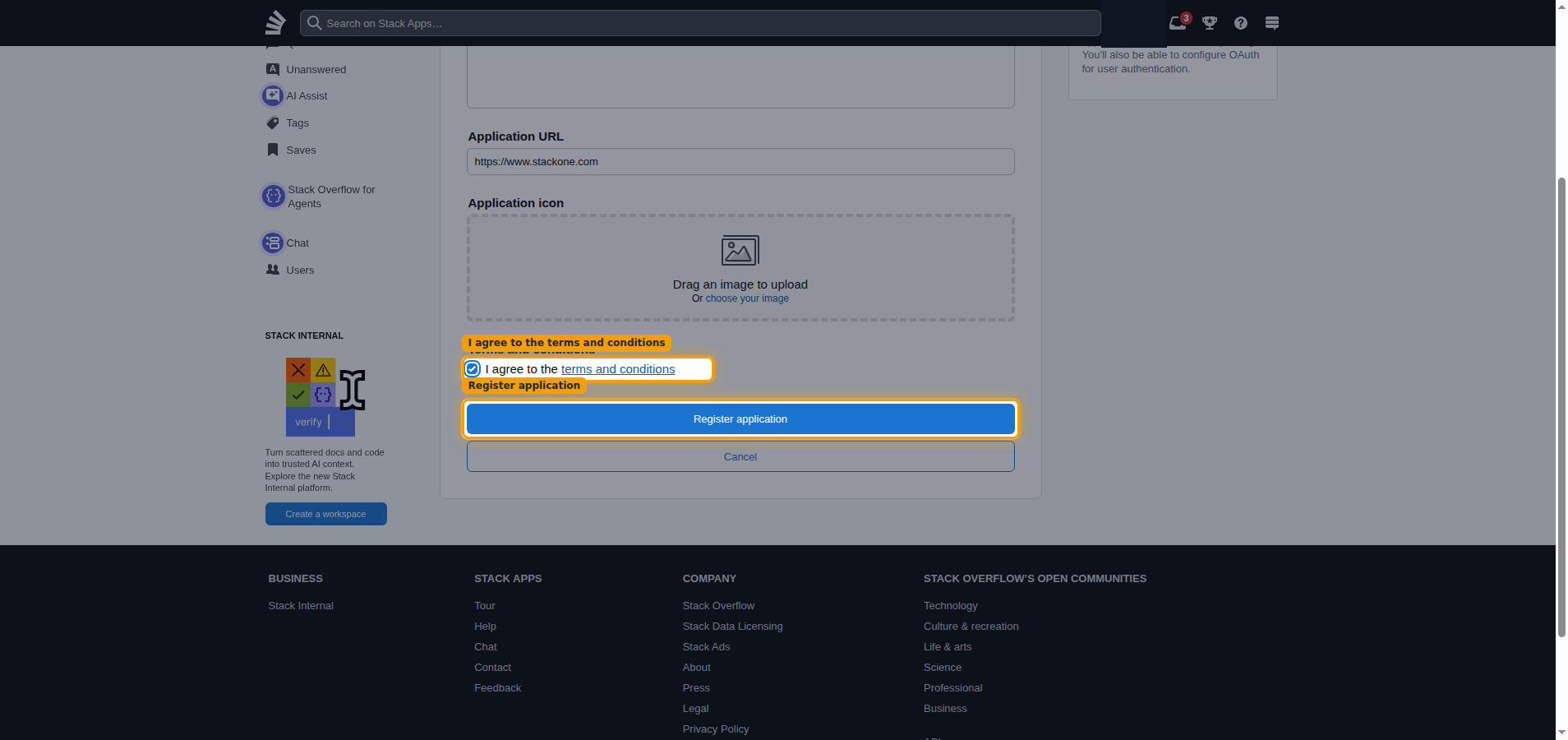The width and height of the screenshot is (1568, 740).
Task: Open Press footer link
Action: [x=696, y=688]
